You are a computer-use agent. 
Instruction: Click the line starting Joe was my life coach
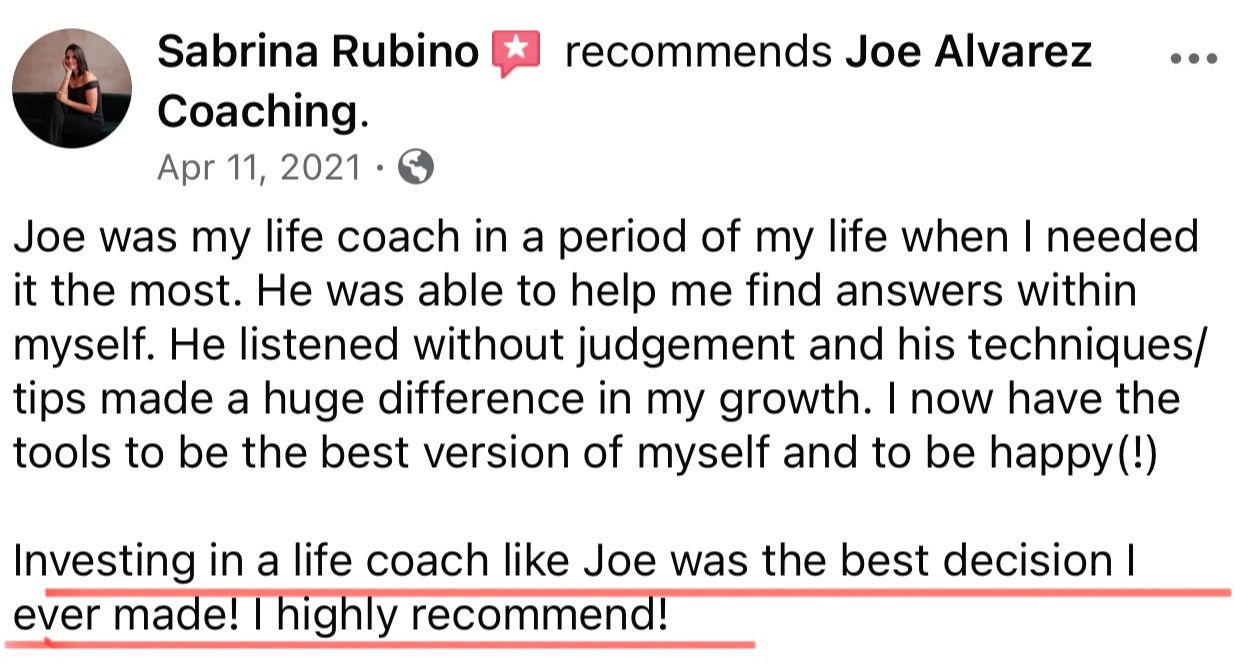[x=605, y=238]
